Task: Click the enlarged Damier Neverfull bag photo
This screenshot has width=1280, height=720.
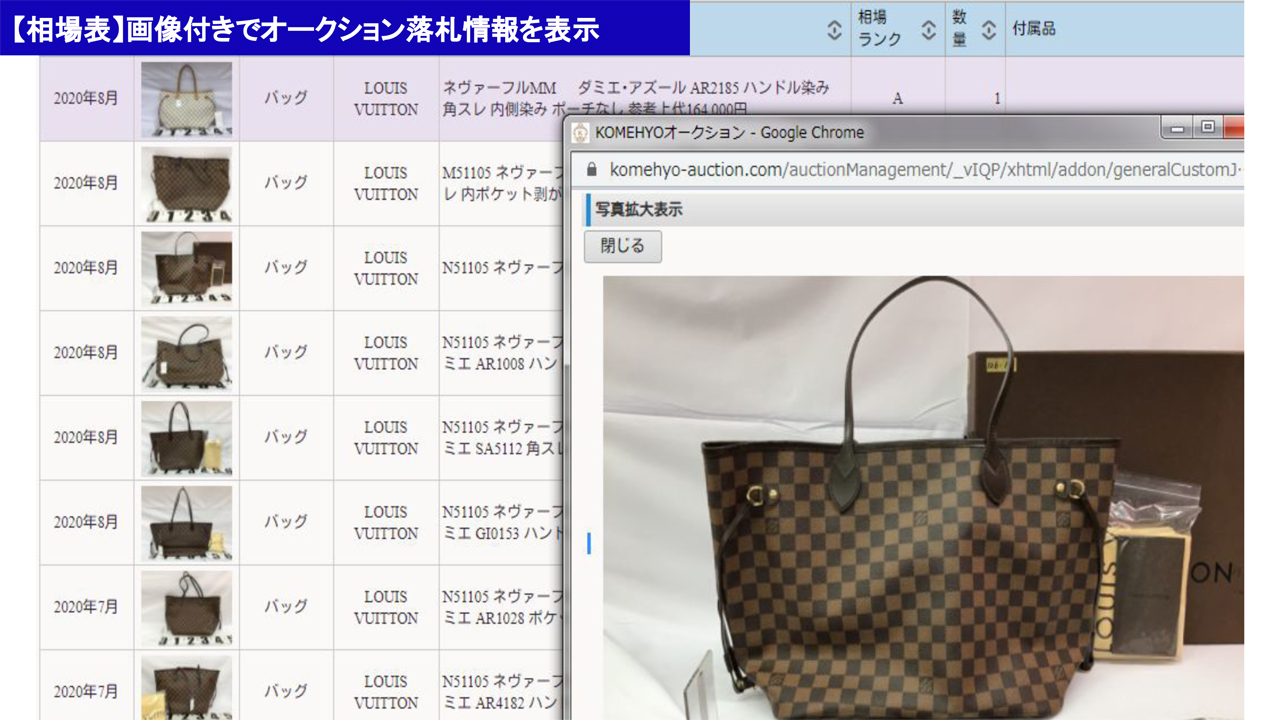Action: [x=923, y=498]
